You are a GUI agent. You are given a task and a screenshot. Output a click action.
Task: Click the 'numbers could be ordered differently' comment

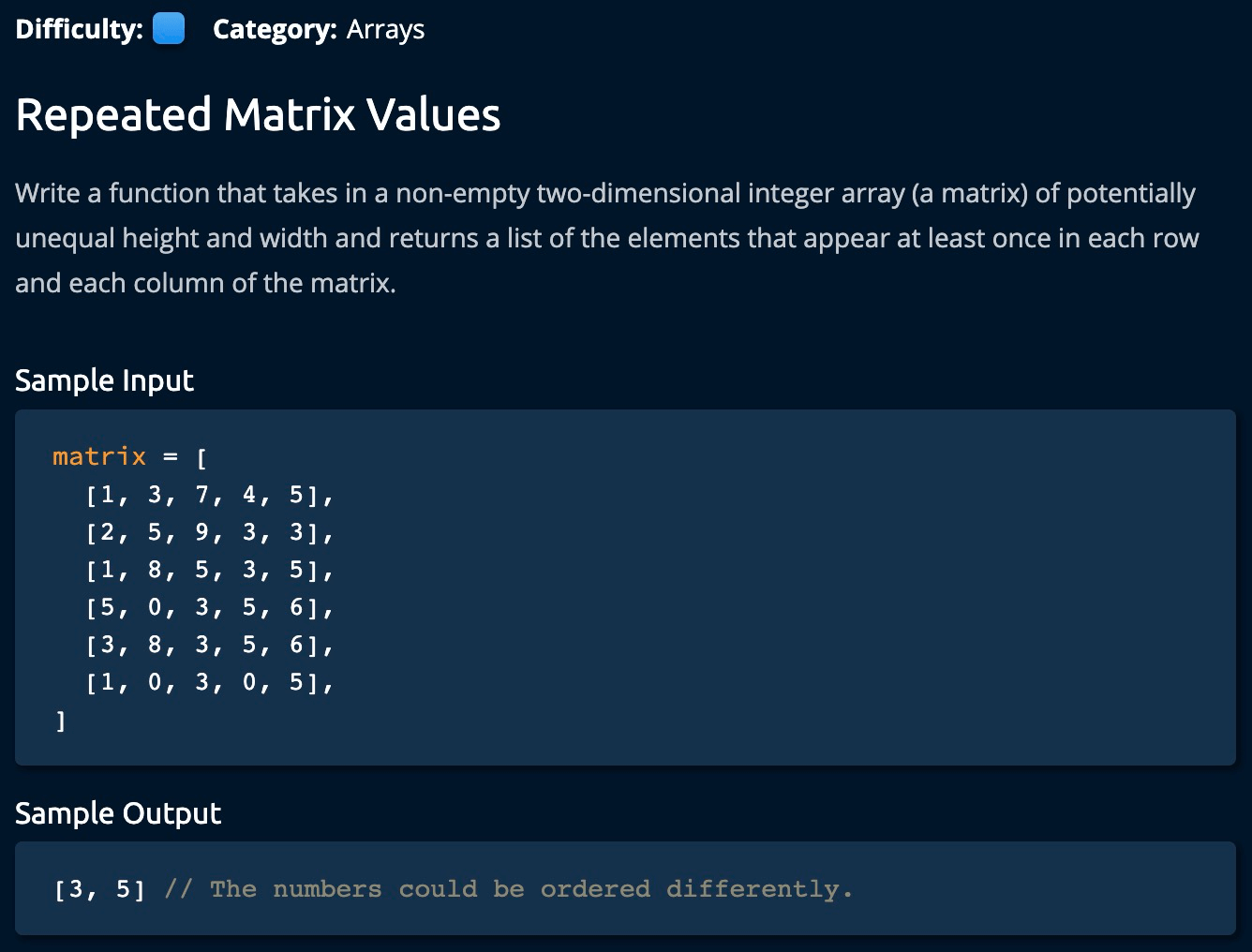[509, 889]
